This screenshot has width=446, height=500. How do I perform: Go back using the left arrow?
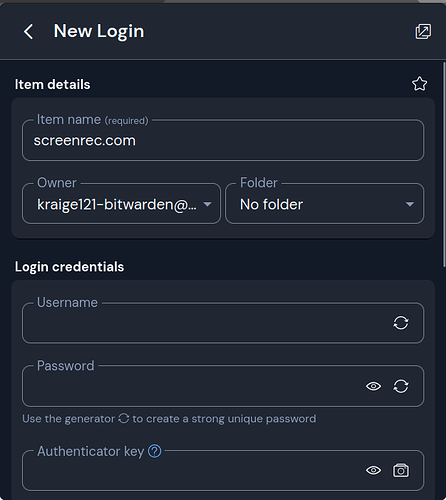(28, 32)
